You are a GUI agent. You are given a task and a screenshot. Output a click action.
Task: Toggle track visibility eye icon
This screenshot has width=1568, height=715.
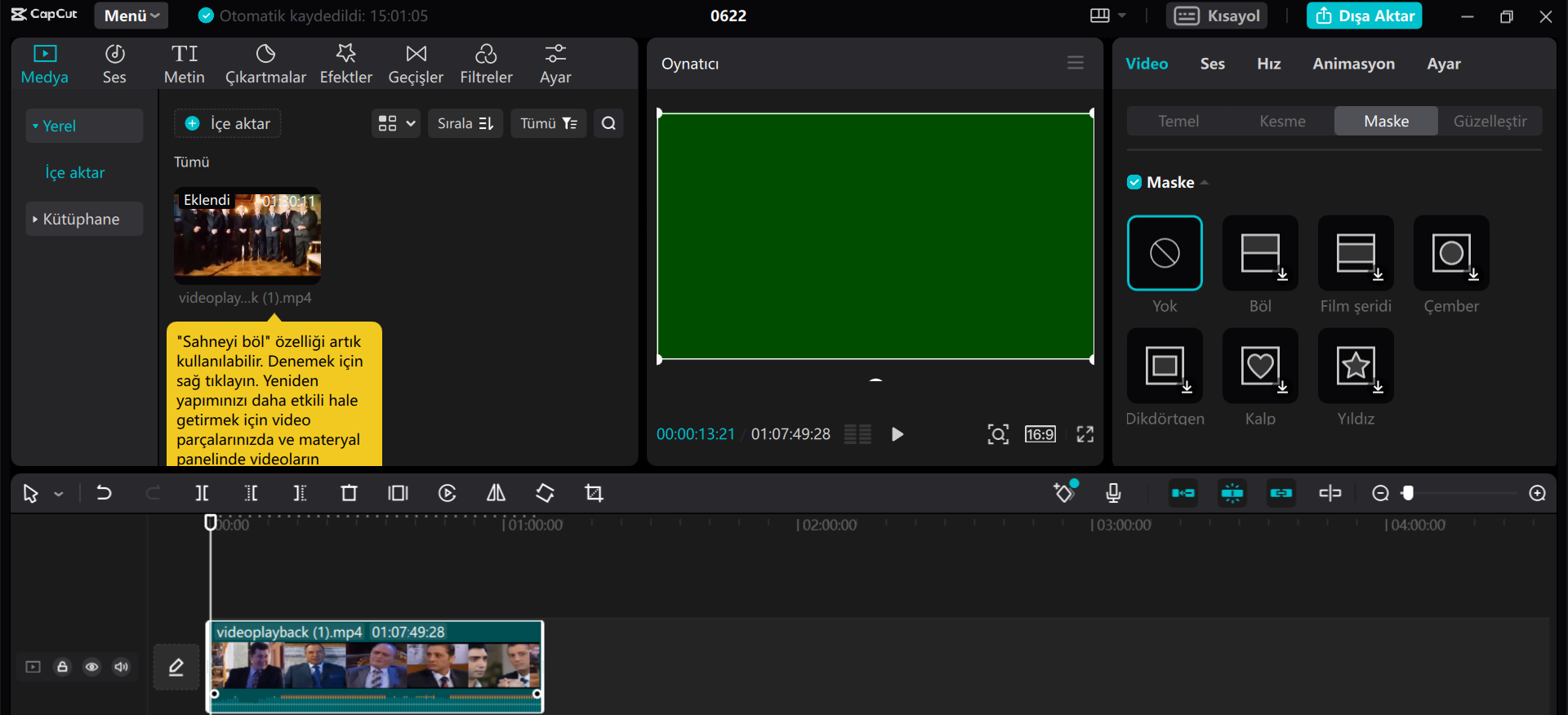coord(91,667)
